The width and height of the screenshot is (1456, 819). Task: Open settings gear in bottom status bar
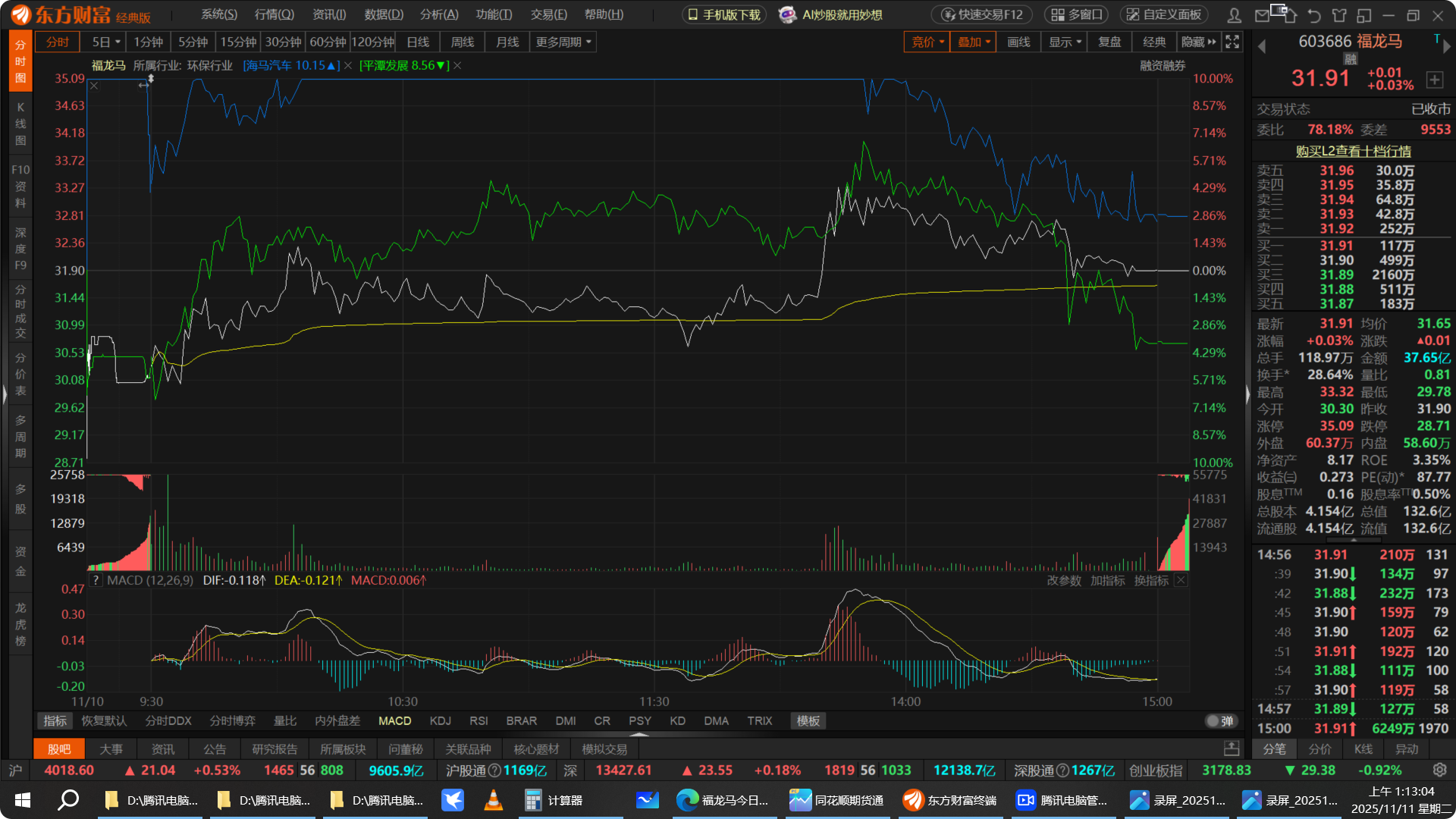[1439, 770]
